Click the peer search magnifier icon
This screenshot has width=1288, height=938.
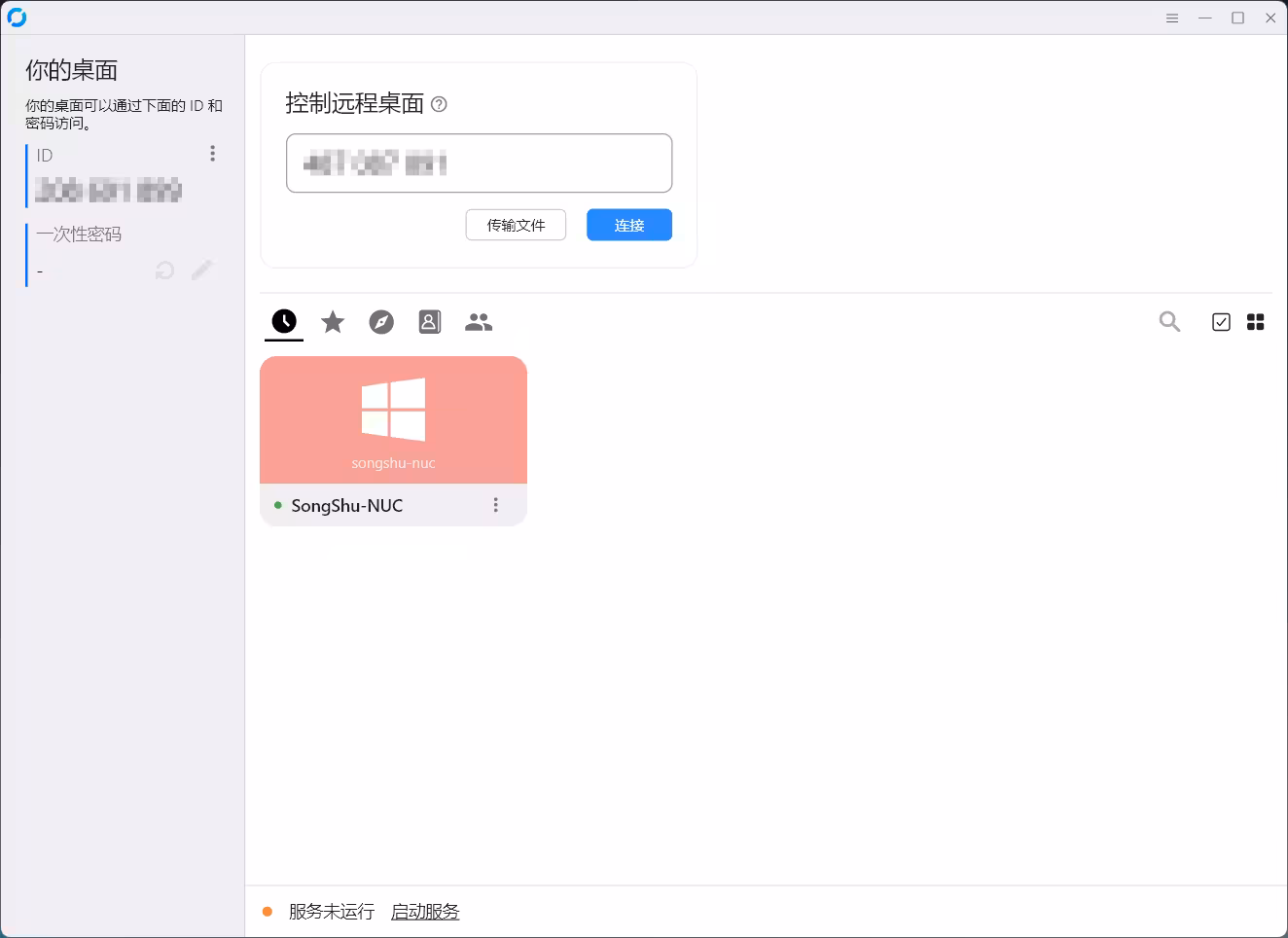(1169, 322)
